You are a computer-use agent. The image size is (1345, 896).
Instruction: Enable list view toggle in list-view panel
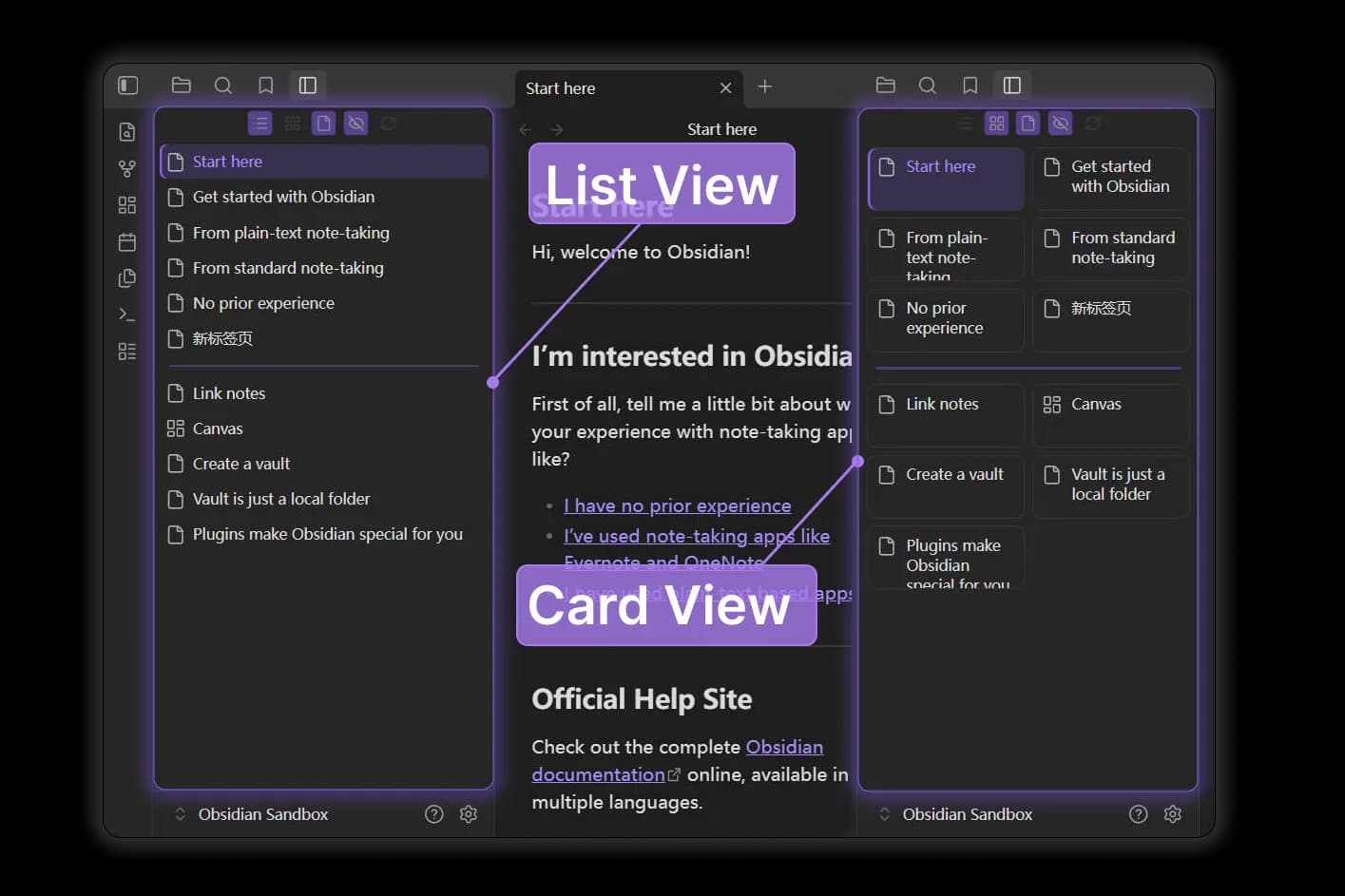(260, 124)
